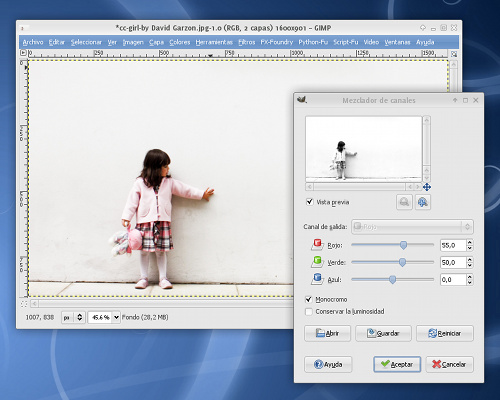Viewport: 500px width, 400px height.
Task: Click the Abrir button
Action: [x=327, y=333]
